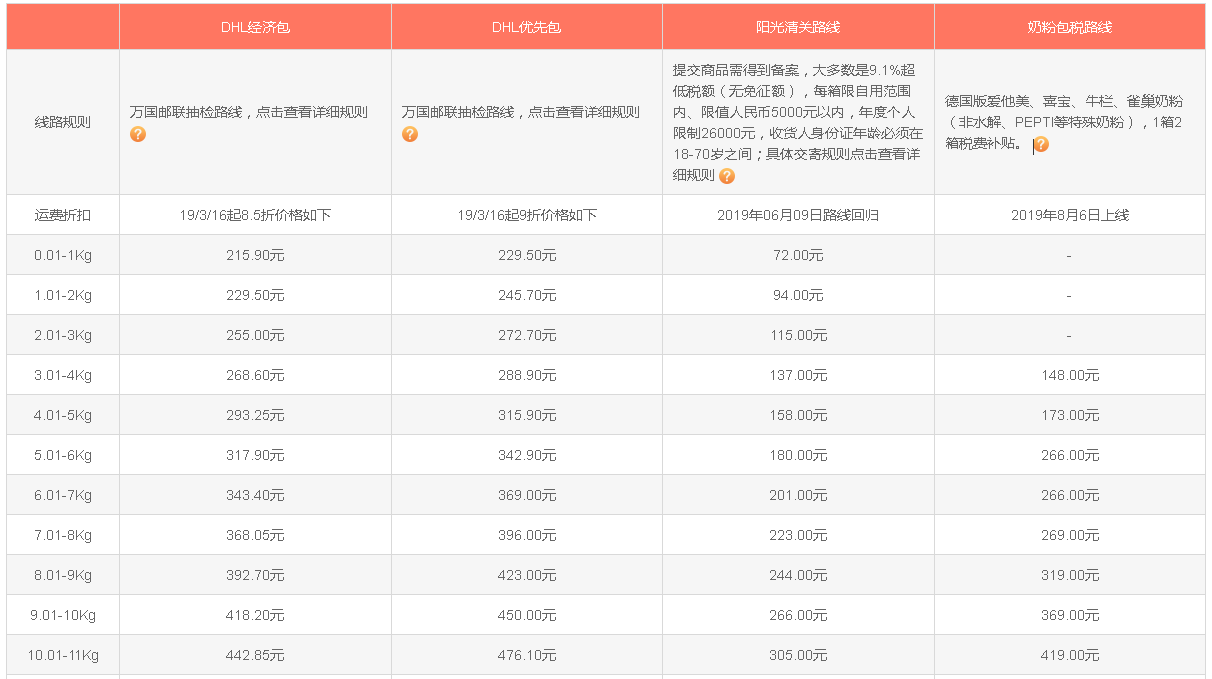Click the help icon under DHL优先包 rules
The image size is (1212, 679).
(x=410, y=134)
